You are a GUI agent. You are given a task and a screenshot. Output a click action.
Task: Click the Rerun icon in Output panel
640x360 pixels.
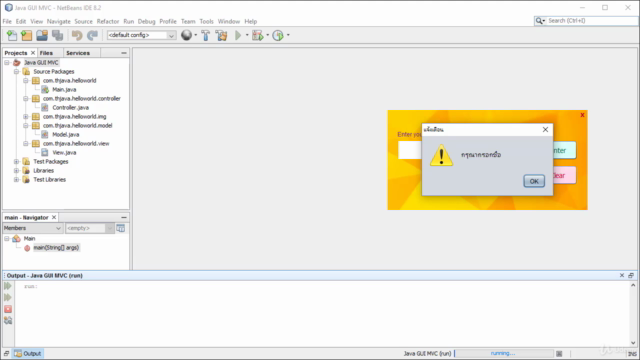8,286
